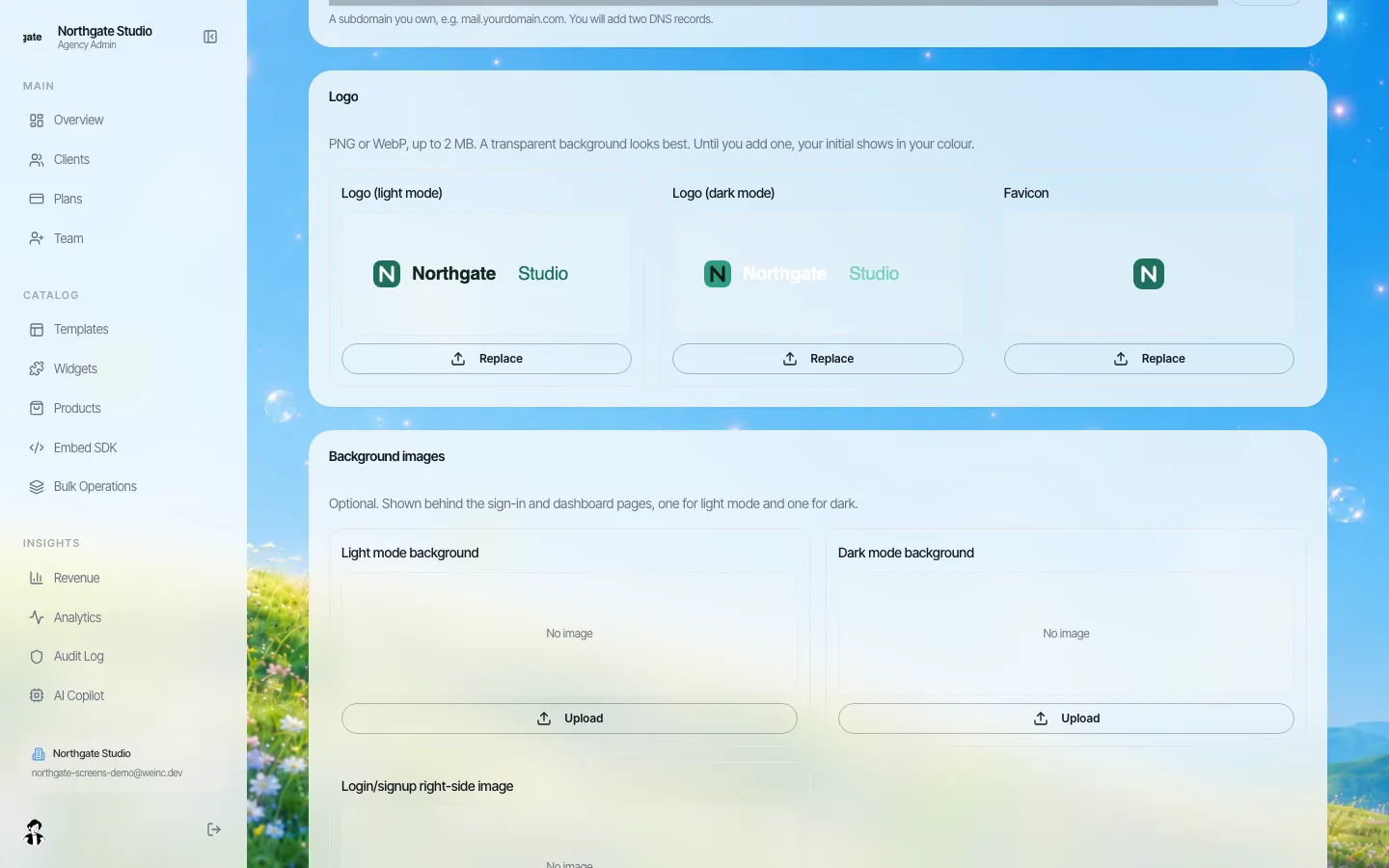Click the Plans card icon
The image size is (1389, 868).
[37, 200]
